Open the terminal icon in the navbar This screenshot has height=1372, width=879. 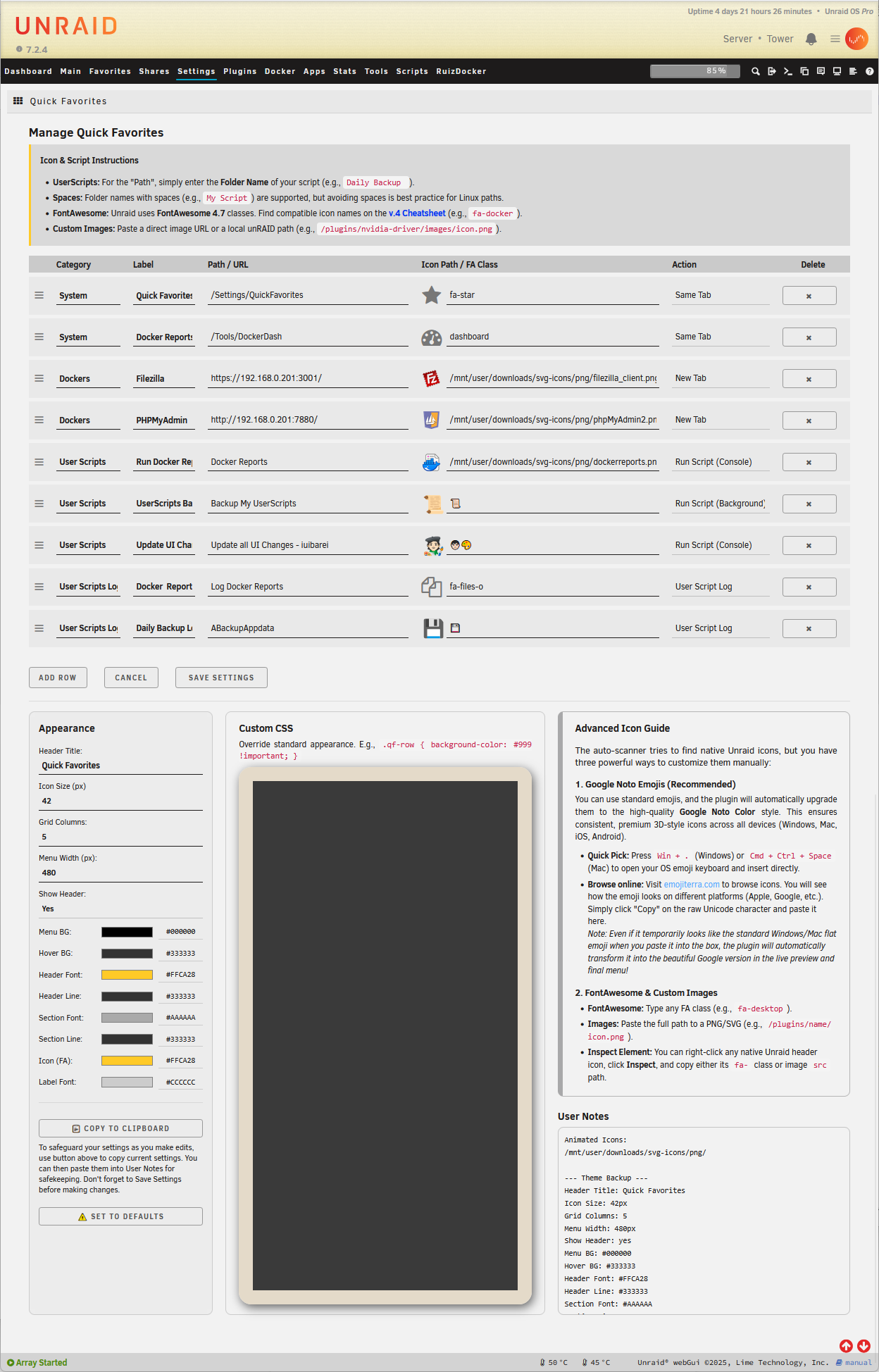tap(787, 71)
